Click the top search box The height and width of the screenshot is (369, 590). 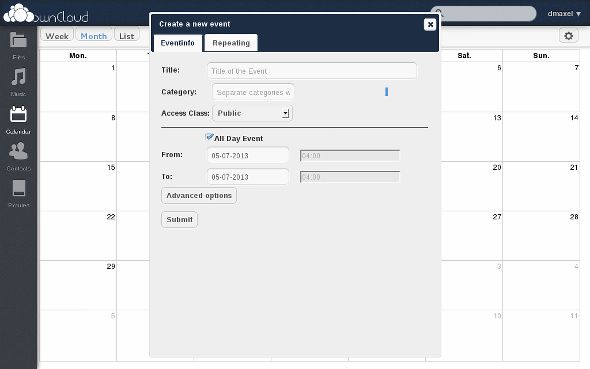(x=483, y=14)
